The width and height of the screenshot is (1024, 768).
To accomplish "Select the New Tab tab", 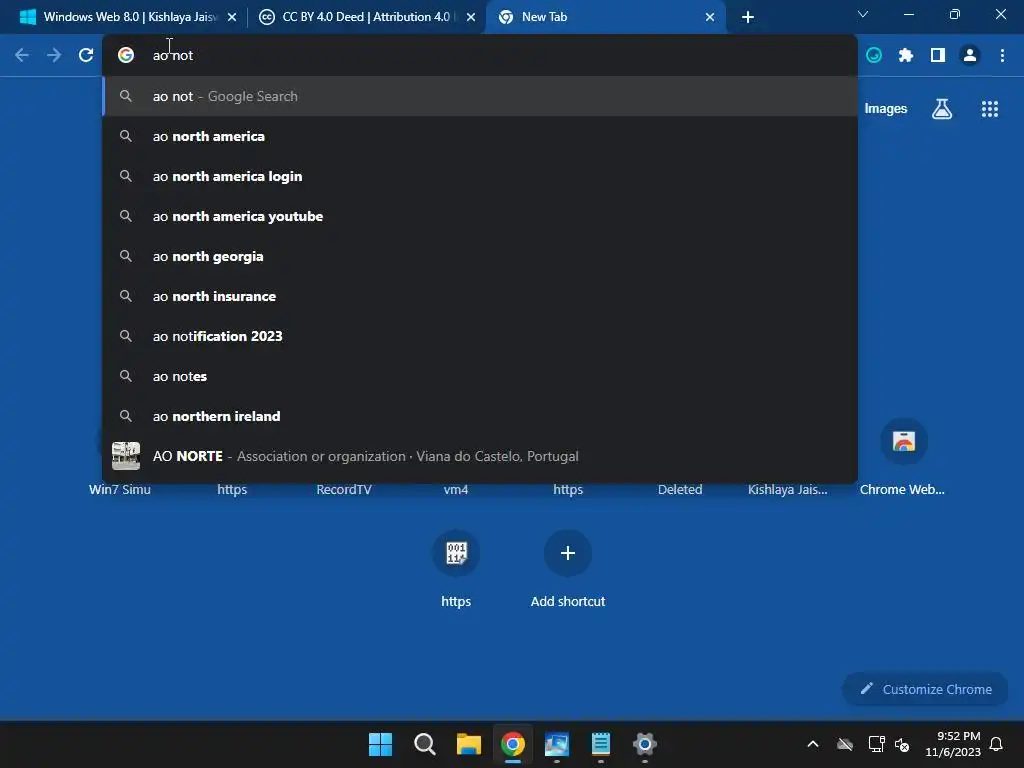I will tap(605, 17).
